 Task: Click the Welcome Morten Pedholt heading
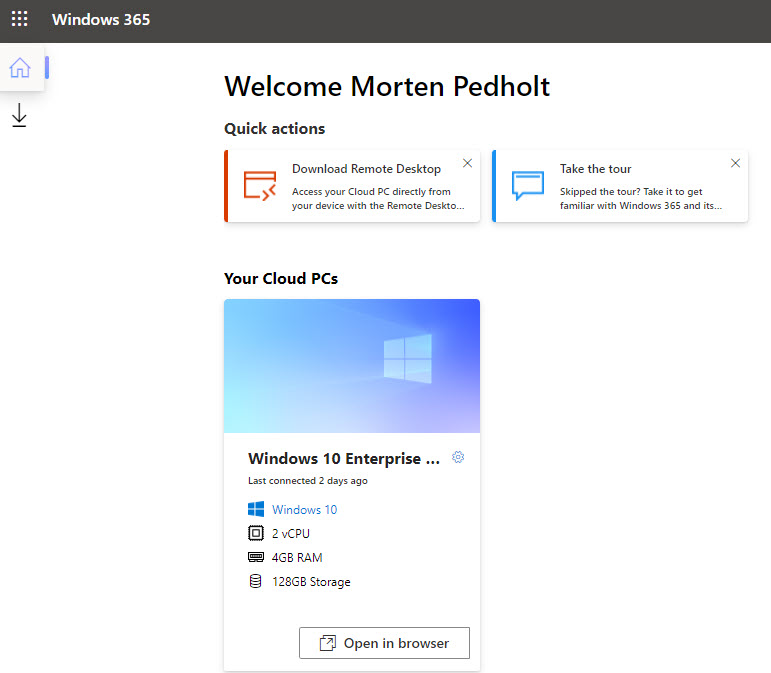[387, 87]
